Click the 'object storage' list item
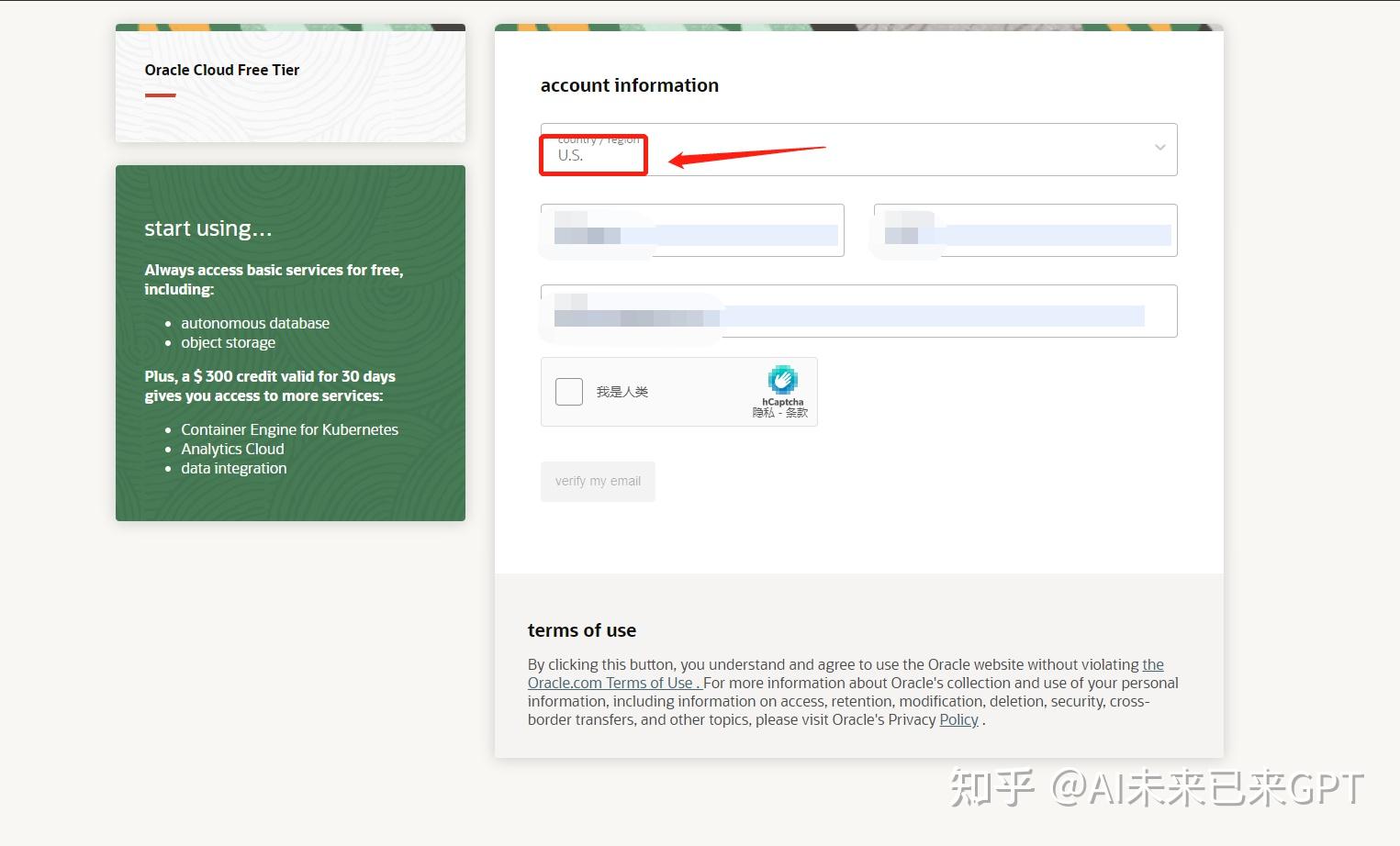This screenshot has width=1400, height=846. click(228, 342)
